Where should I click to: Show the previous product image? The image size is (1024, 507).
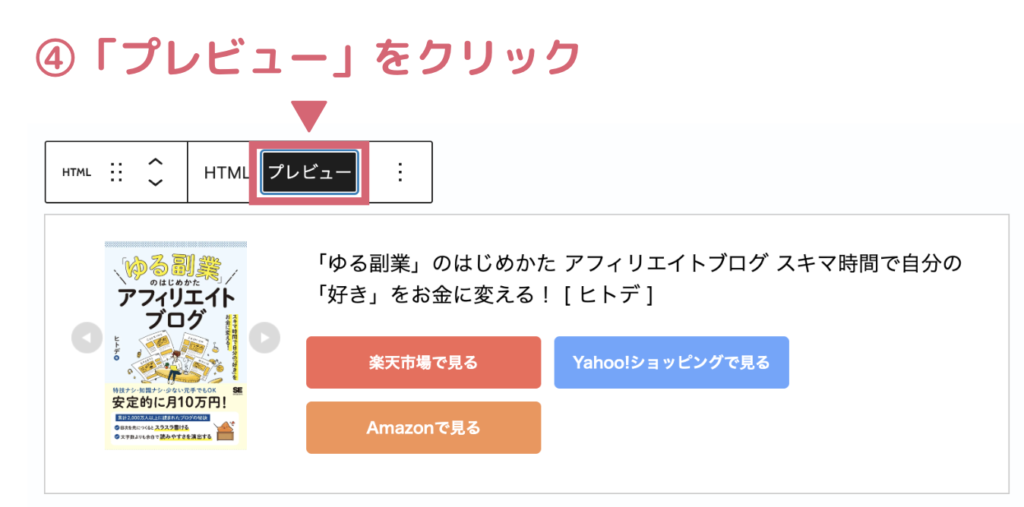click(x=87, y=338)
